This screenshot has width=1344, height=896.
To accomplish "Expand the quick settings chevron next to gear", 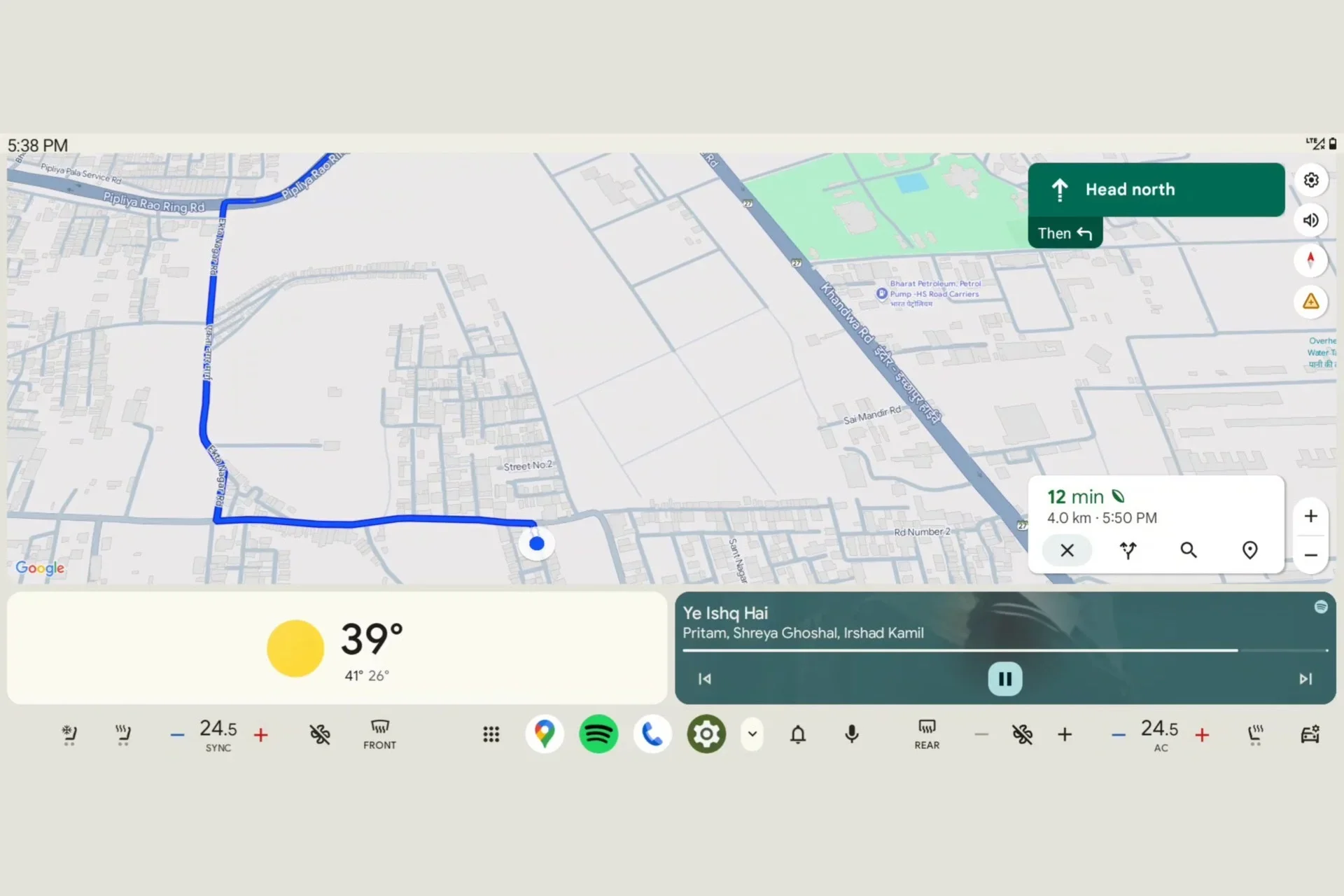I will click(752, 734).
